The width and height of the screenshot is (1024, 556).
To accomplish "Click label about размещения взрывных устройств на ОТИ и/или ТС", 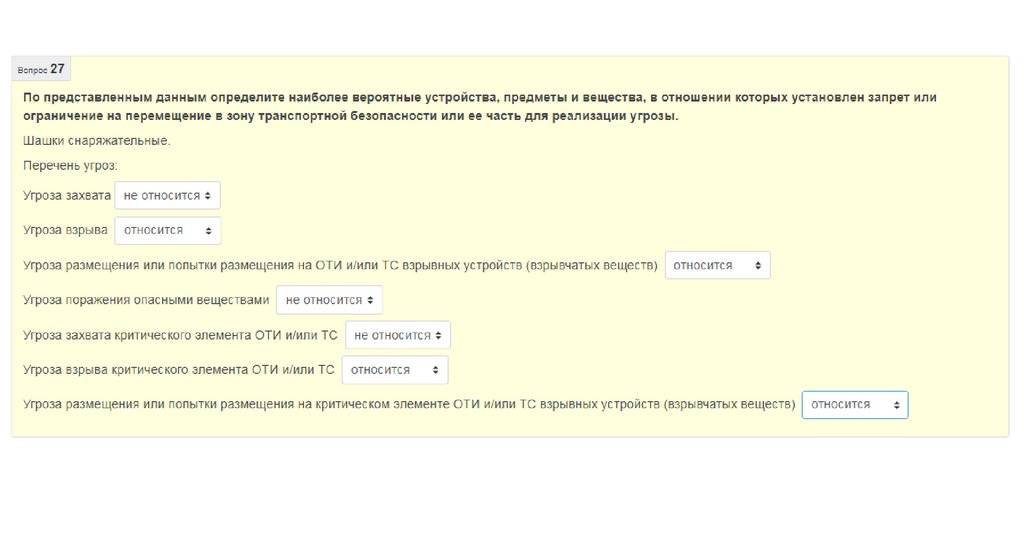I will coord(340,266).
